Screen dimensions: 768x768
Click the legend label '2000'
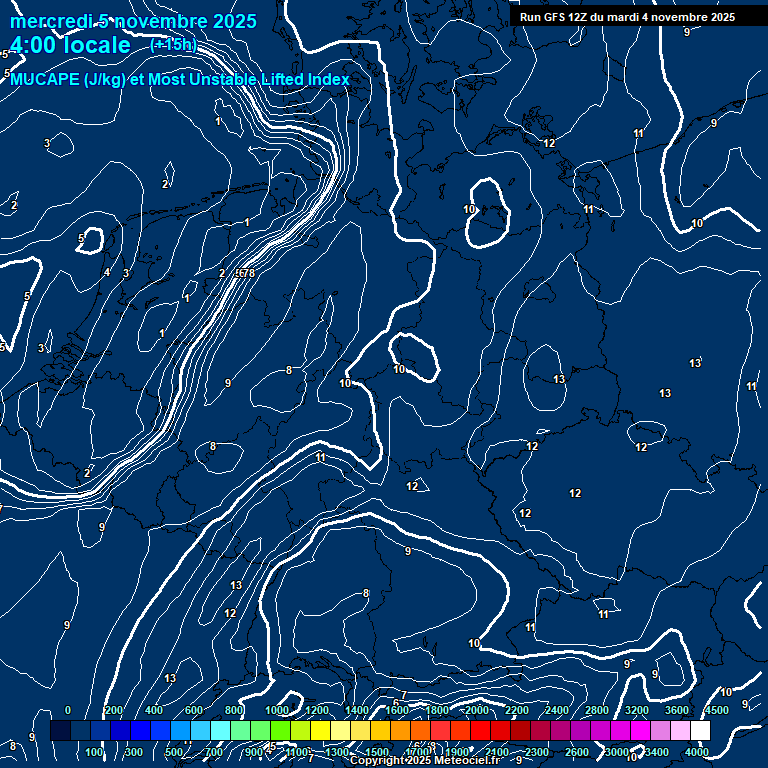point(477,710)
